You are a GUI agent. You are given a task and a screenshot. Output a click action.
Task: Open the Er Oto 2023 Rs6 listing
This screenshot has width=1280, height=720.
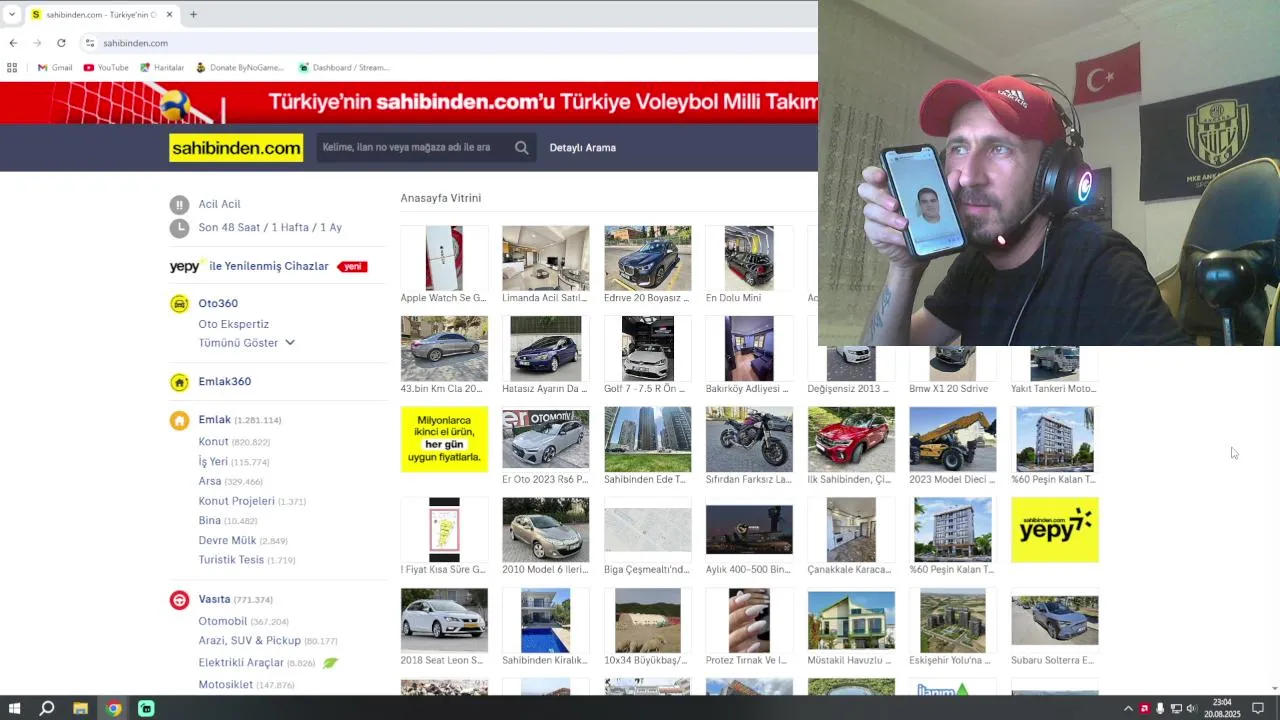pos(545,446)
